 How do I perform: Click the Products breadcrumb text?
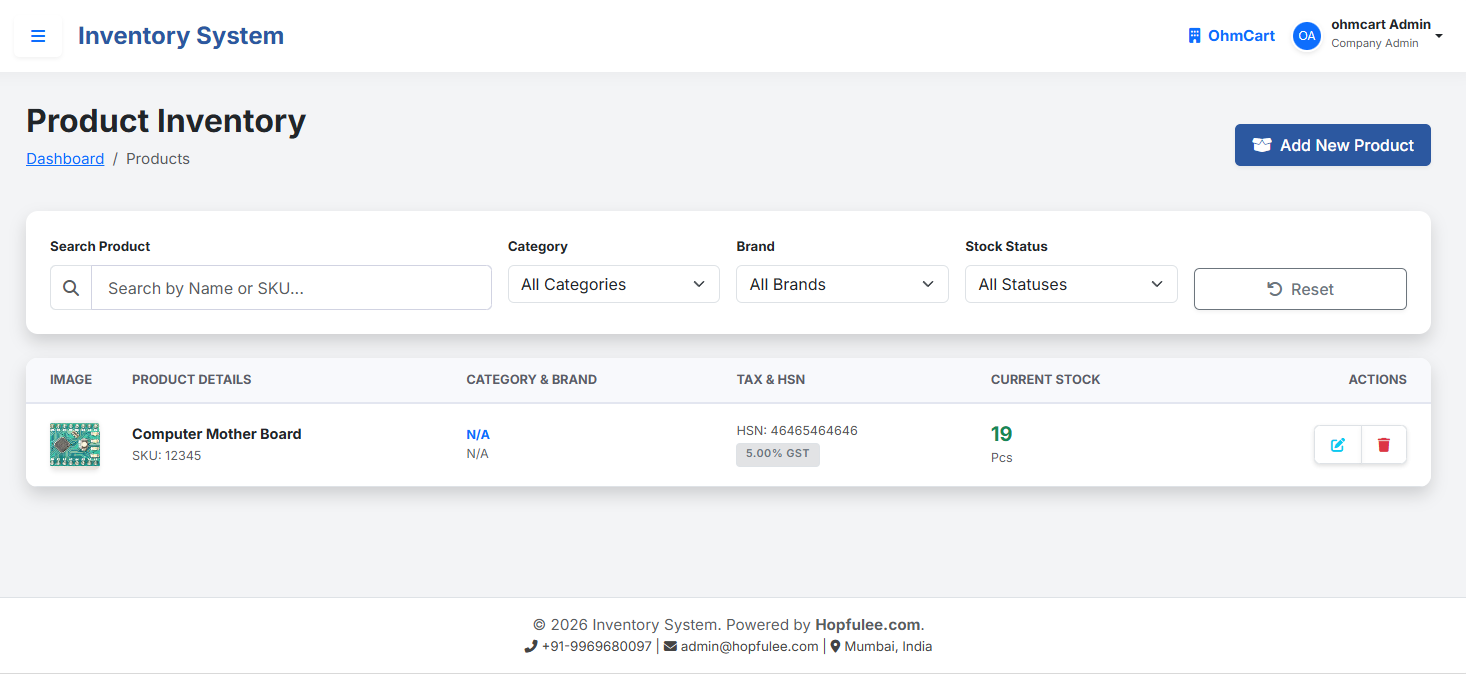(x=158, y=159)
